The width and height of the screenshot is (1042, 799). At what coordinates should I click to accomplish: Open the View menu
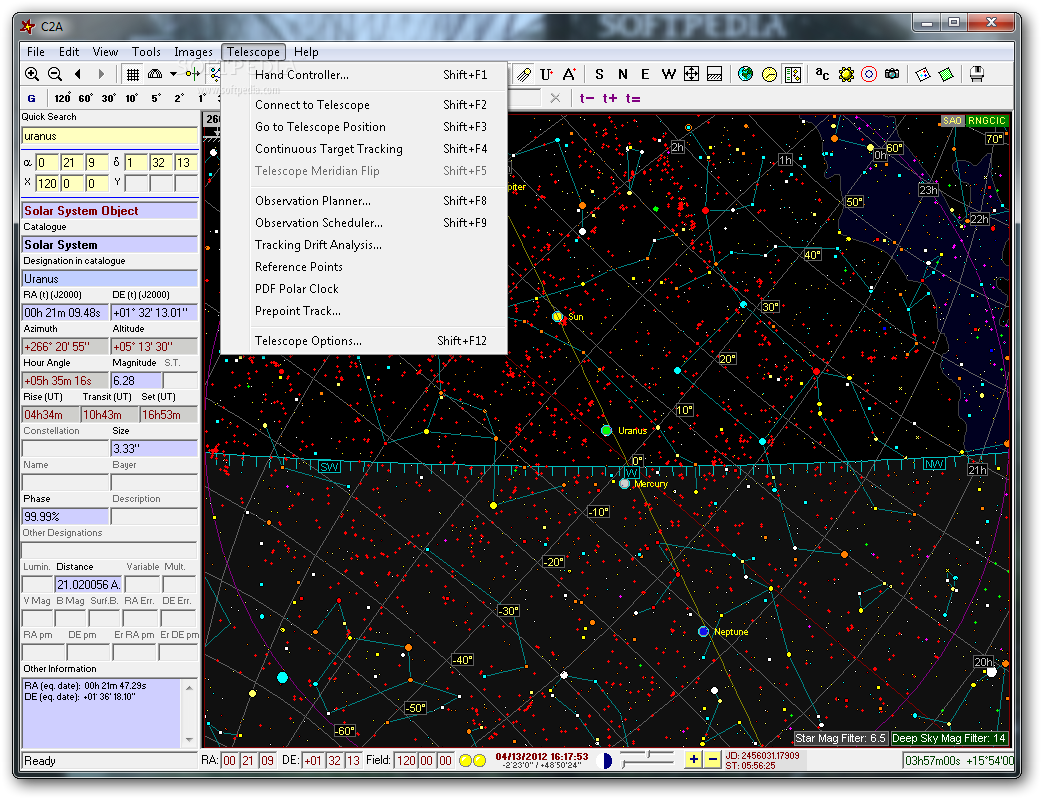coord(106,52)
